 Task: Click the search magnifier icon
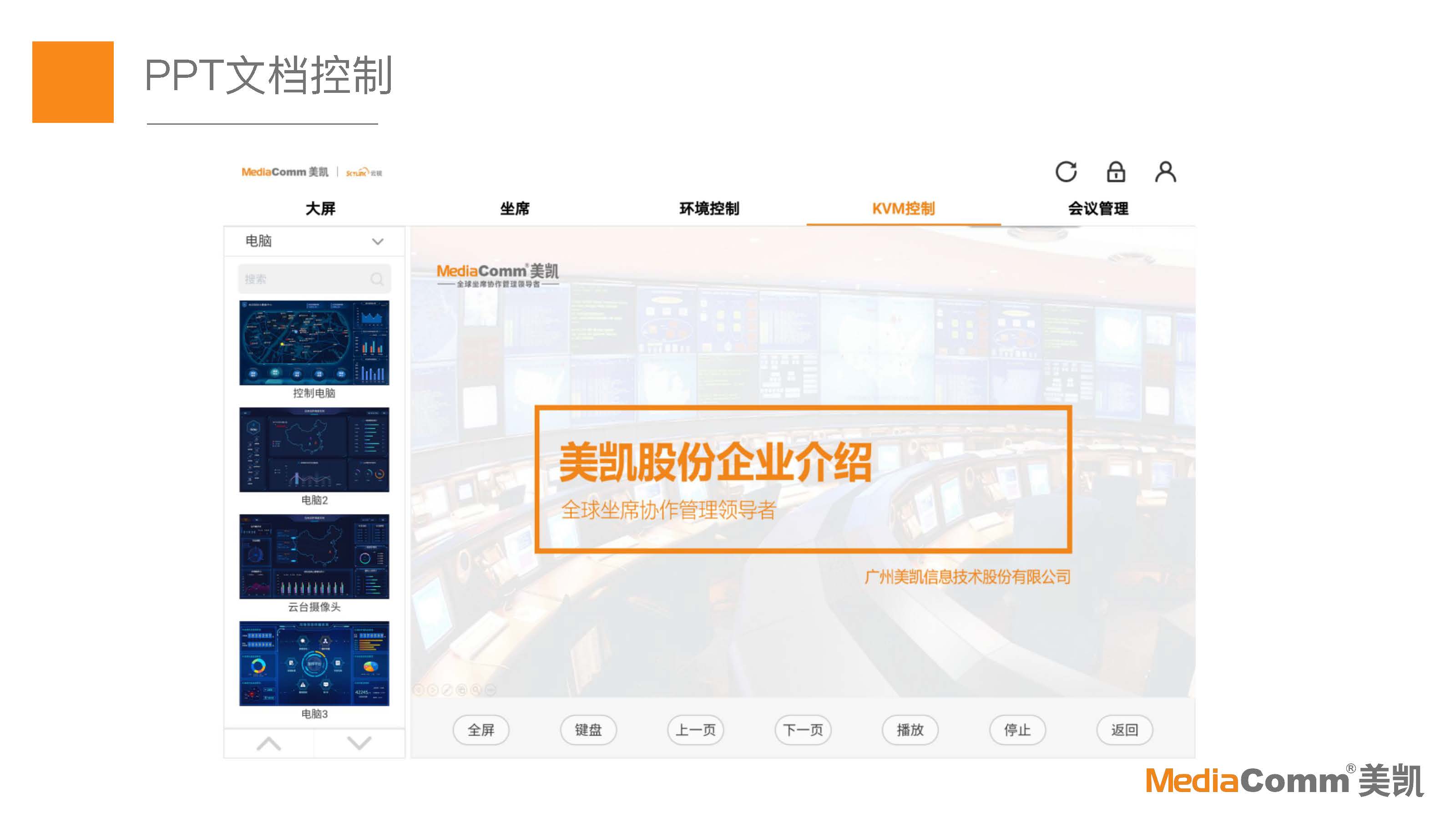coord(377,279)
